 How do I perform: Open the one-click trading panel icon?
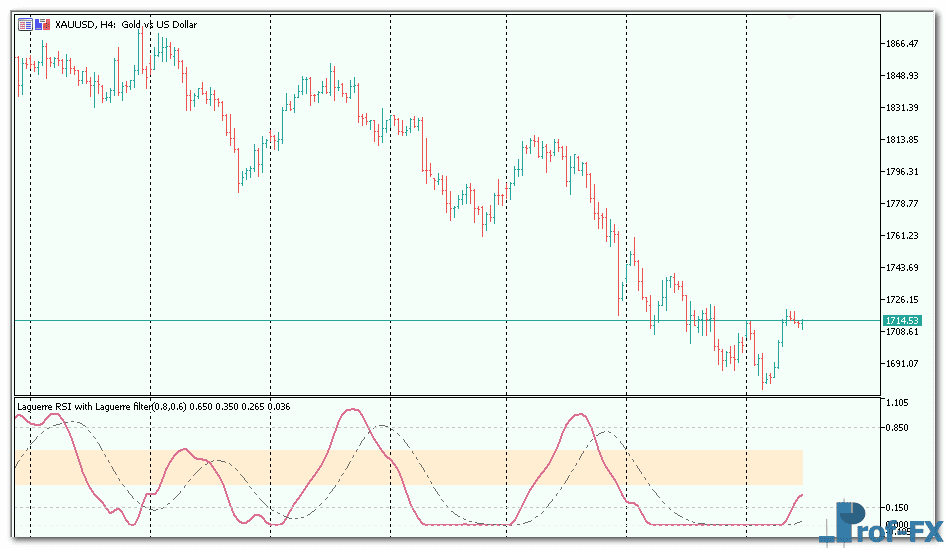[25, 25]
